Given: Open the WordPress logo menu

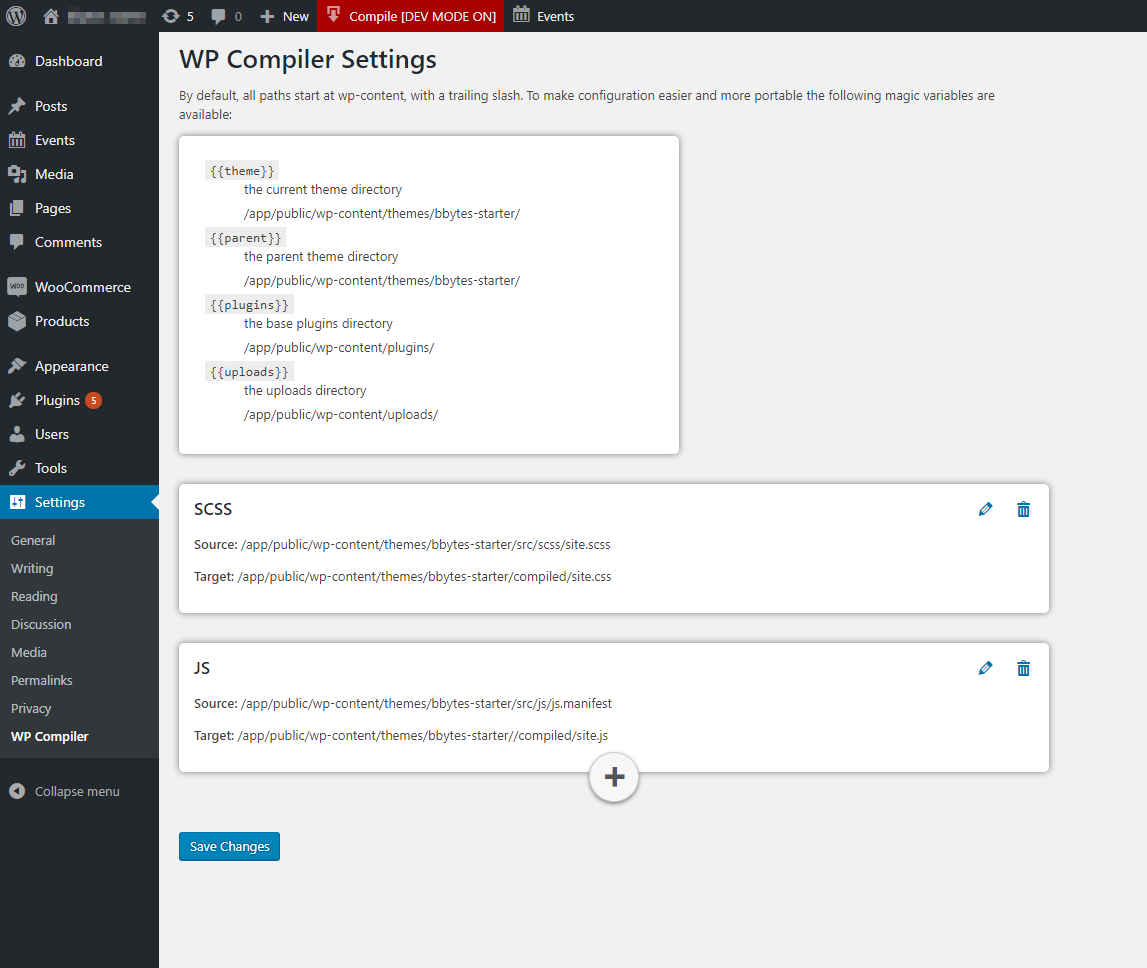Looking at the screenshot, I should 16,16.
